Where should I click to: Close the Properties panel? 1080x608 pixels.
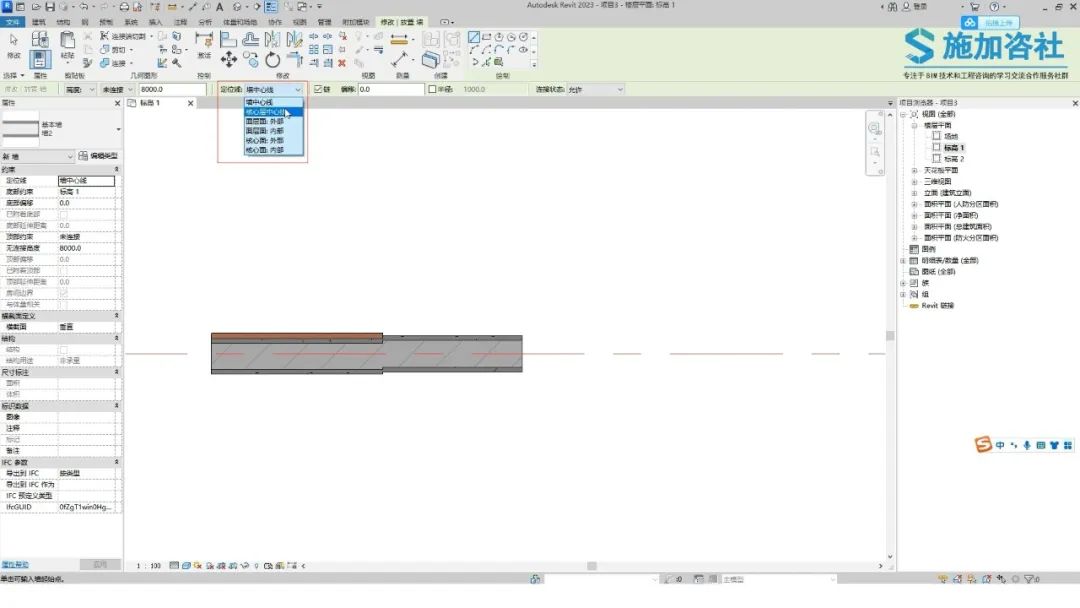(117, 103)
